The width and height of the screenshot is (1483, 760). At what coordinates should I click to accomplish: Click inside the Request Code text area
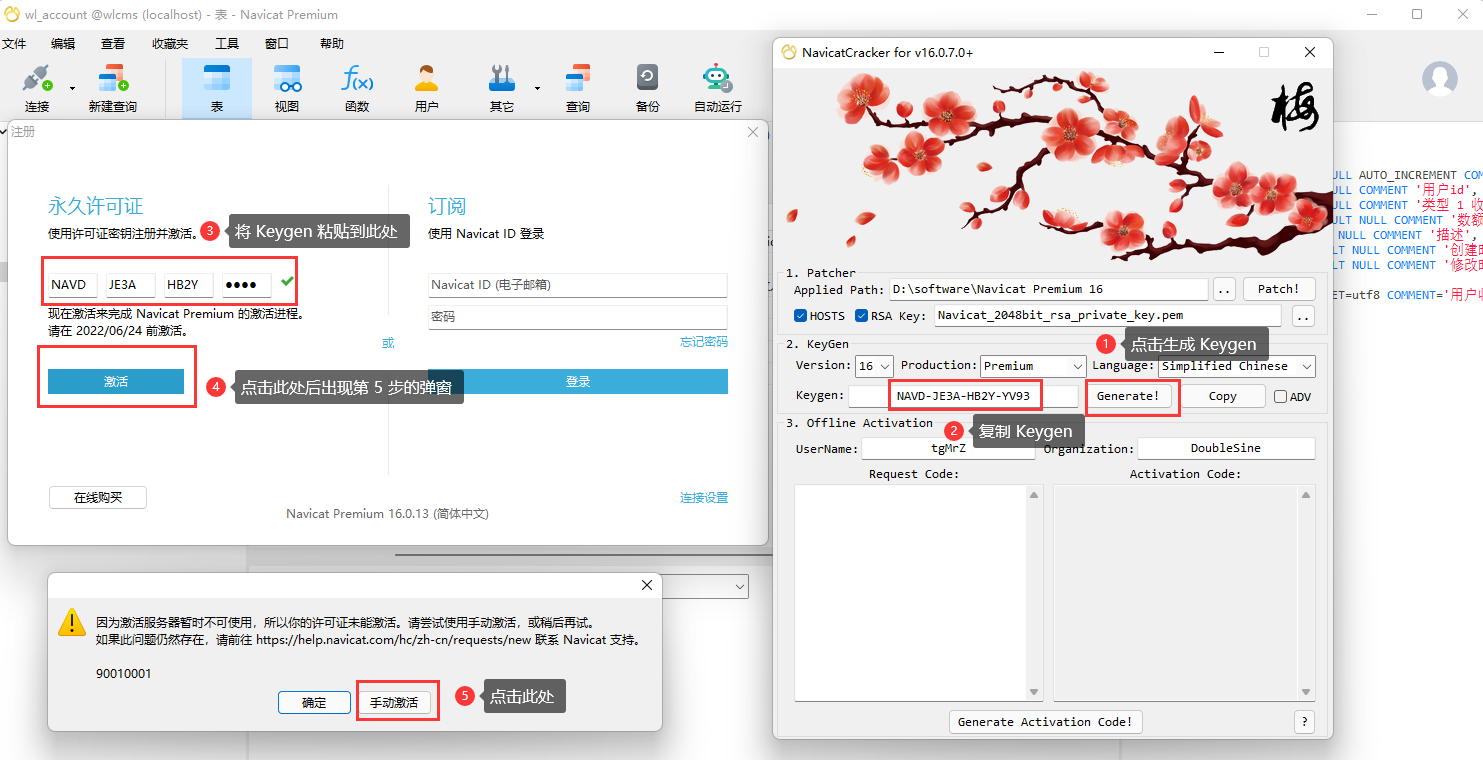(x=910, y=593)
